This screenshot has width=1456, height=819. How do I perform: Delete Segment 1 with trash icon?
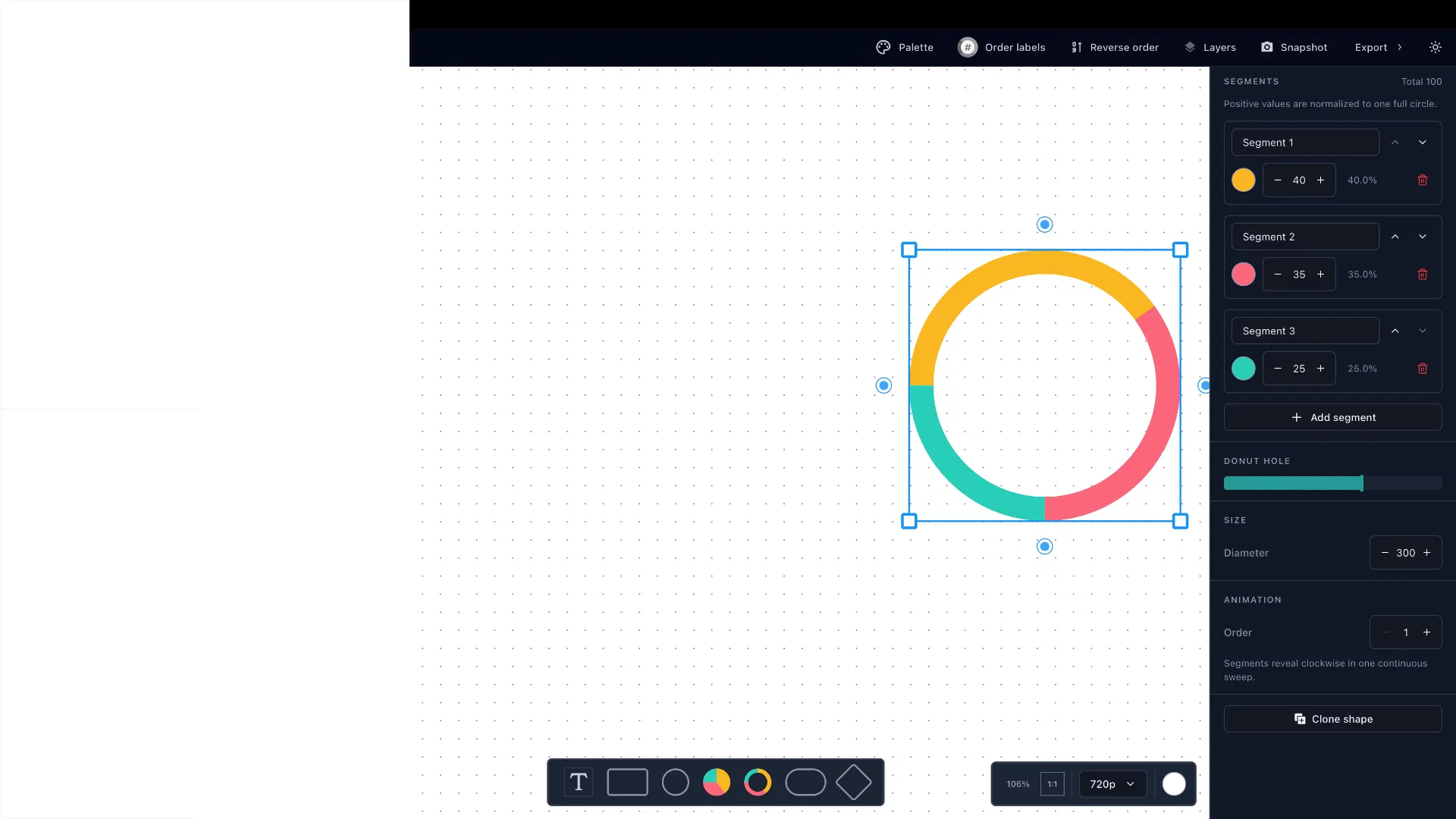coord(1423,180)
